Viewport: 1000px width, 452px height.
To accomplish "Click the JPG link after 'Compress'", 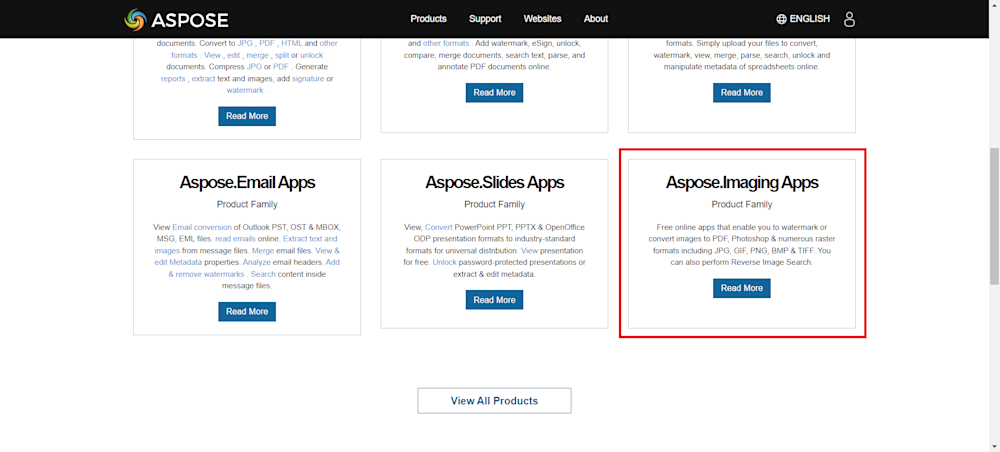I will coord(254,67).
